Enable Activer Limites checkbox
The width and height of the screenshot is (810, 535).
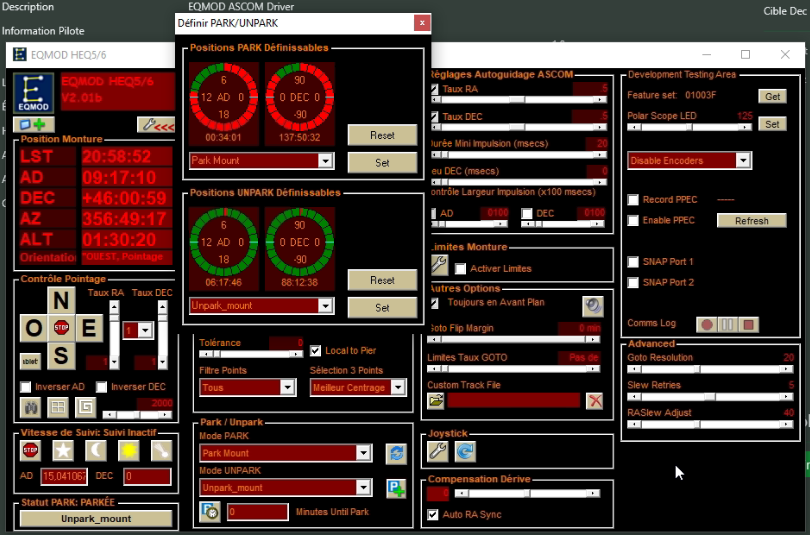(460, 269)
